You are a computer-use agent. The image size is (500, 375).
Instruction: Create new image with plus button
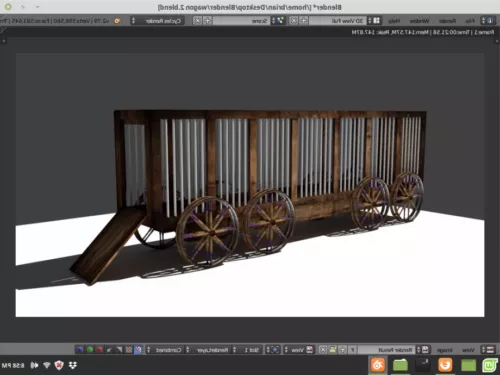click(x=342, y=350)
